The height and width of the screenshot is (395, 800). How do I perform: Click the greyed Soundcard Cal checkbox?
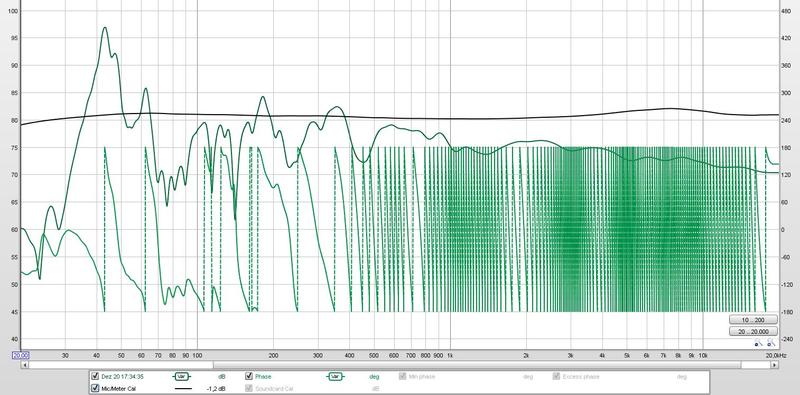click(249, 389)
